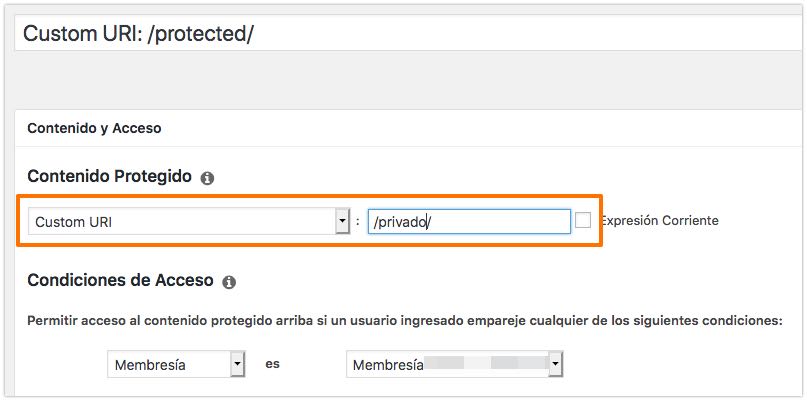Click the Contenido Protegido heading
Screen dimensions: 807x401
(x=109, y=177)
